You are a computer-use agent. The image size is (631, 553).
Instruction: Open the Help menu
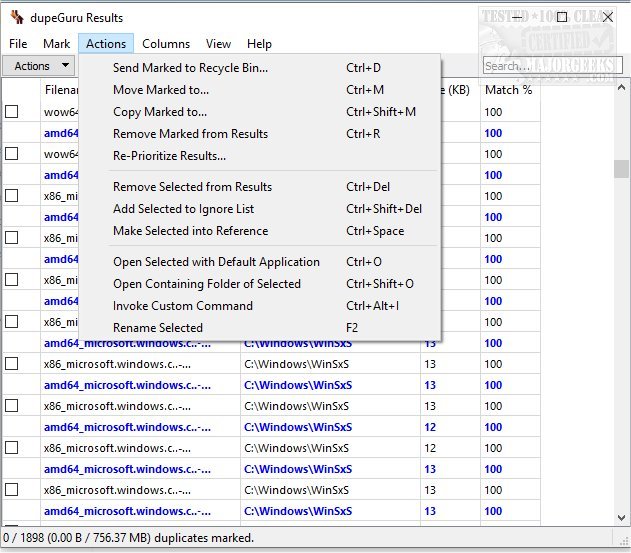259,44
